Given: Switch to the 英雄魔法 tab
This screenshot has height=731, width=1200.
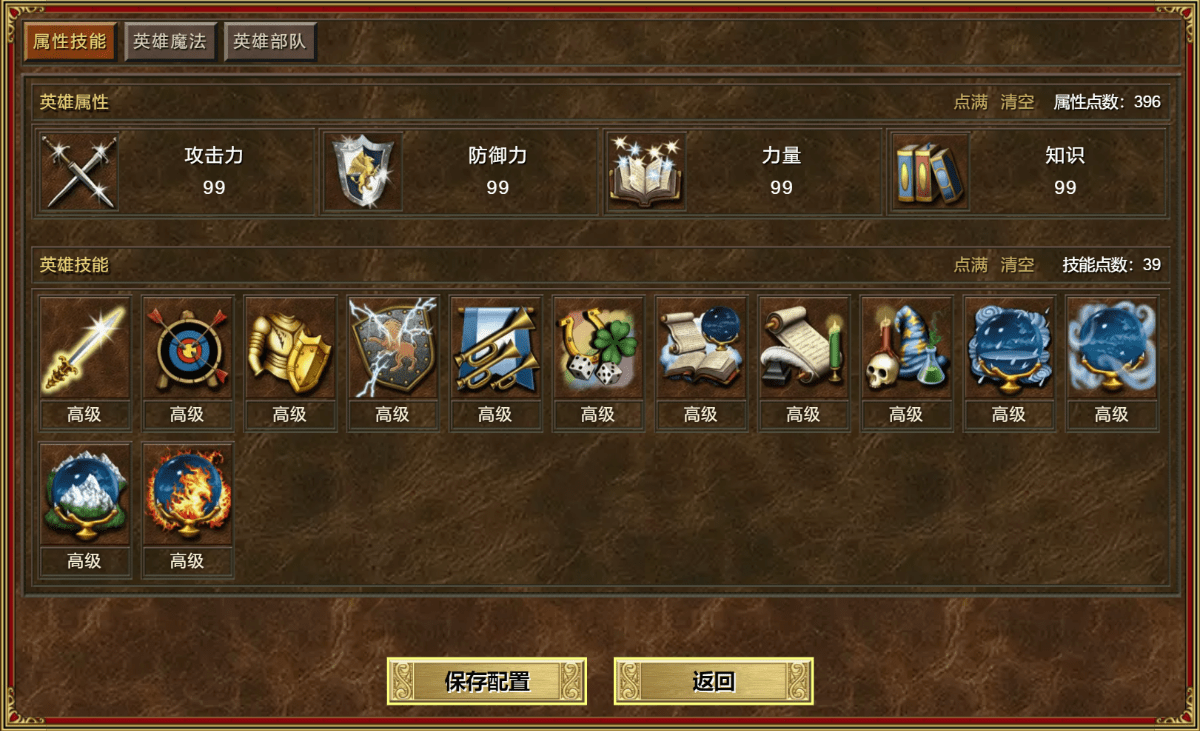Looking at the screenshot, I should [170, 42].
